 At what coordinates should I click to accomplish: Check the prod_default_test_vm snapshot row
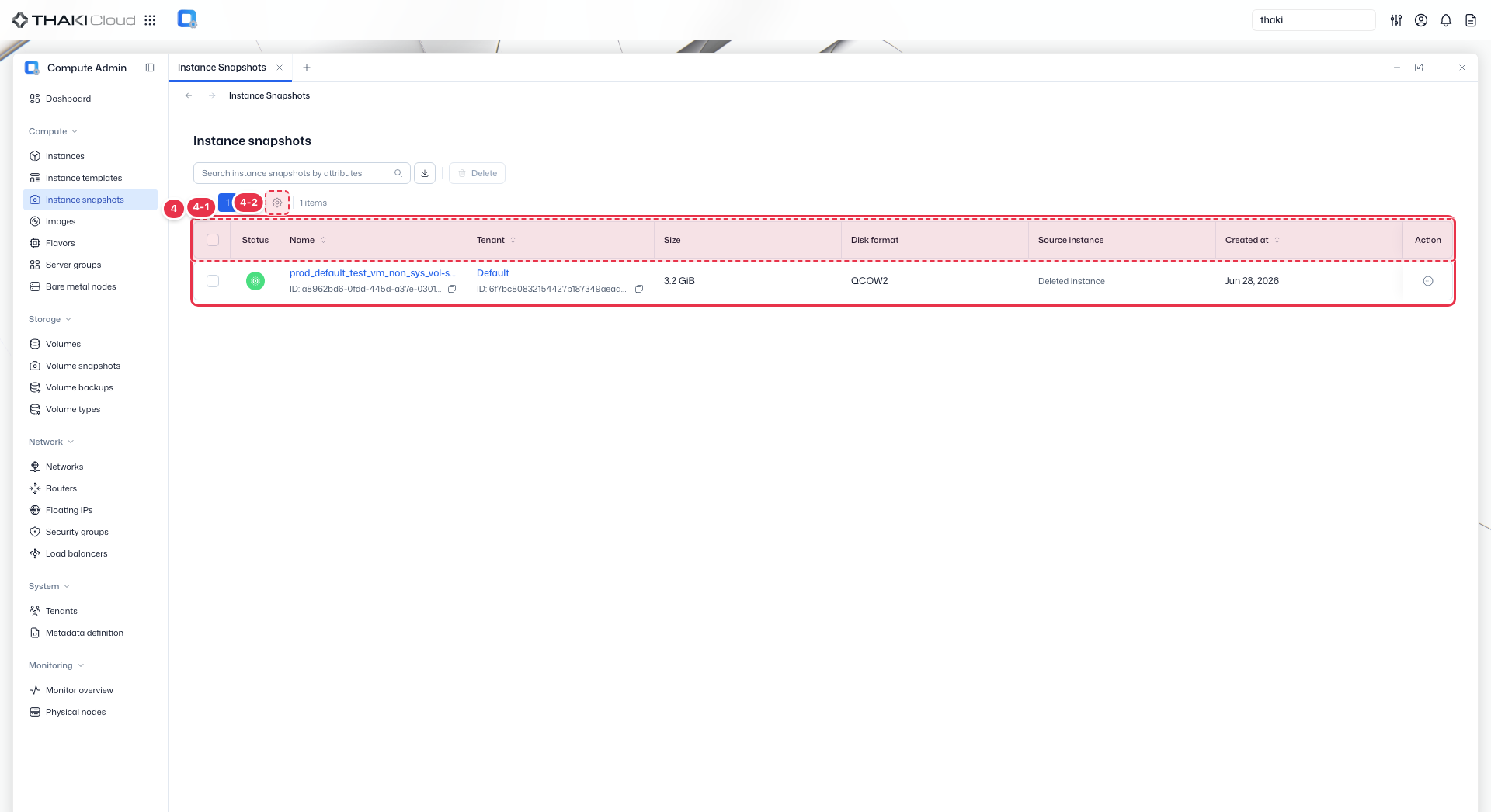(213, 281)
